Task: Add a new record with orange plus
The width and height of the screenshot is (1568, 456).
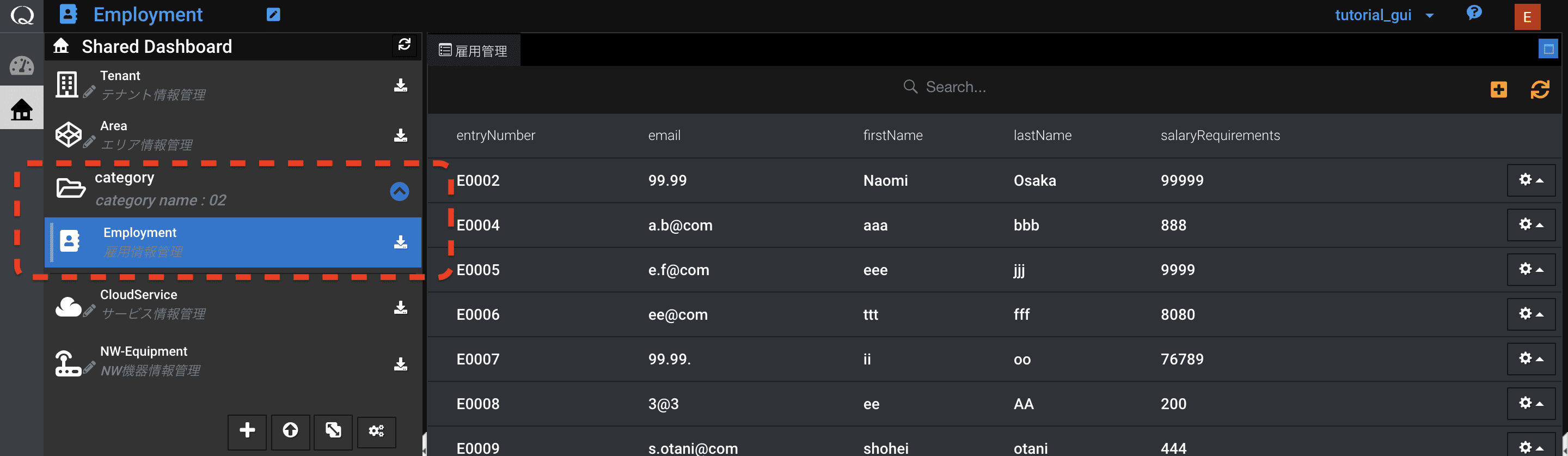Action: click(x=1499, y=89)
